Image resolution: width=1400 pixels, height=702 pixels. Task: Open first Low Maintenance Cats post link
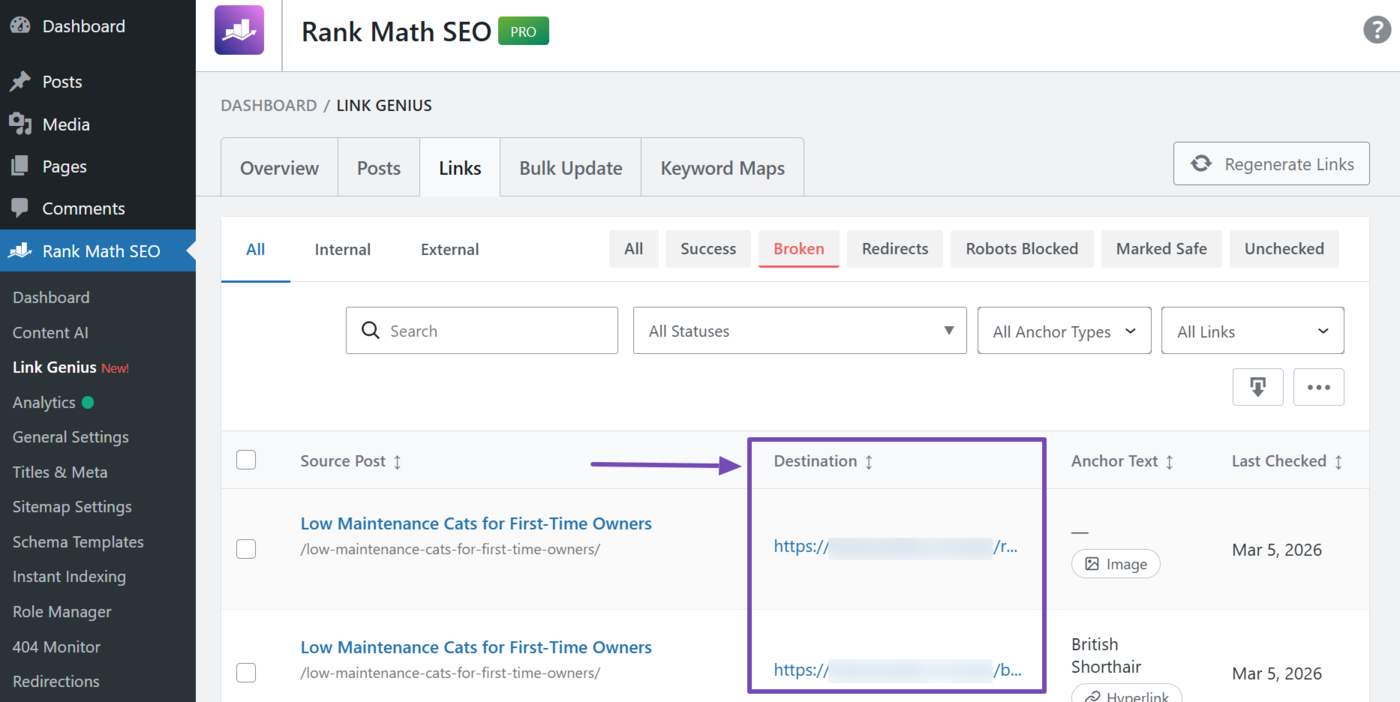pyautogui.click(x=476, y=523)
